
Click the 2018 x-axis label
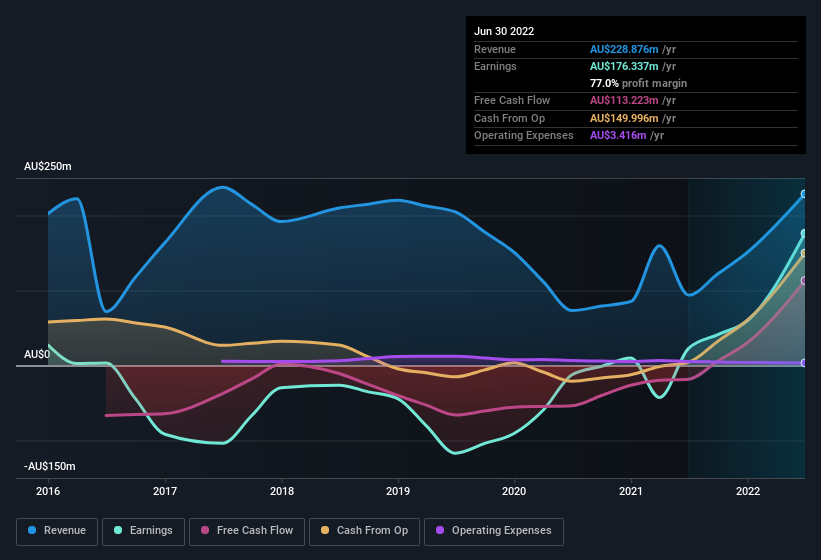[282, 491]
